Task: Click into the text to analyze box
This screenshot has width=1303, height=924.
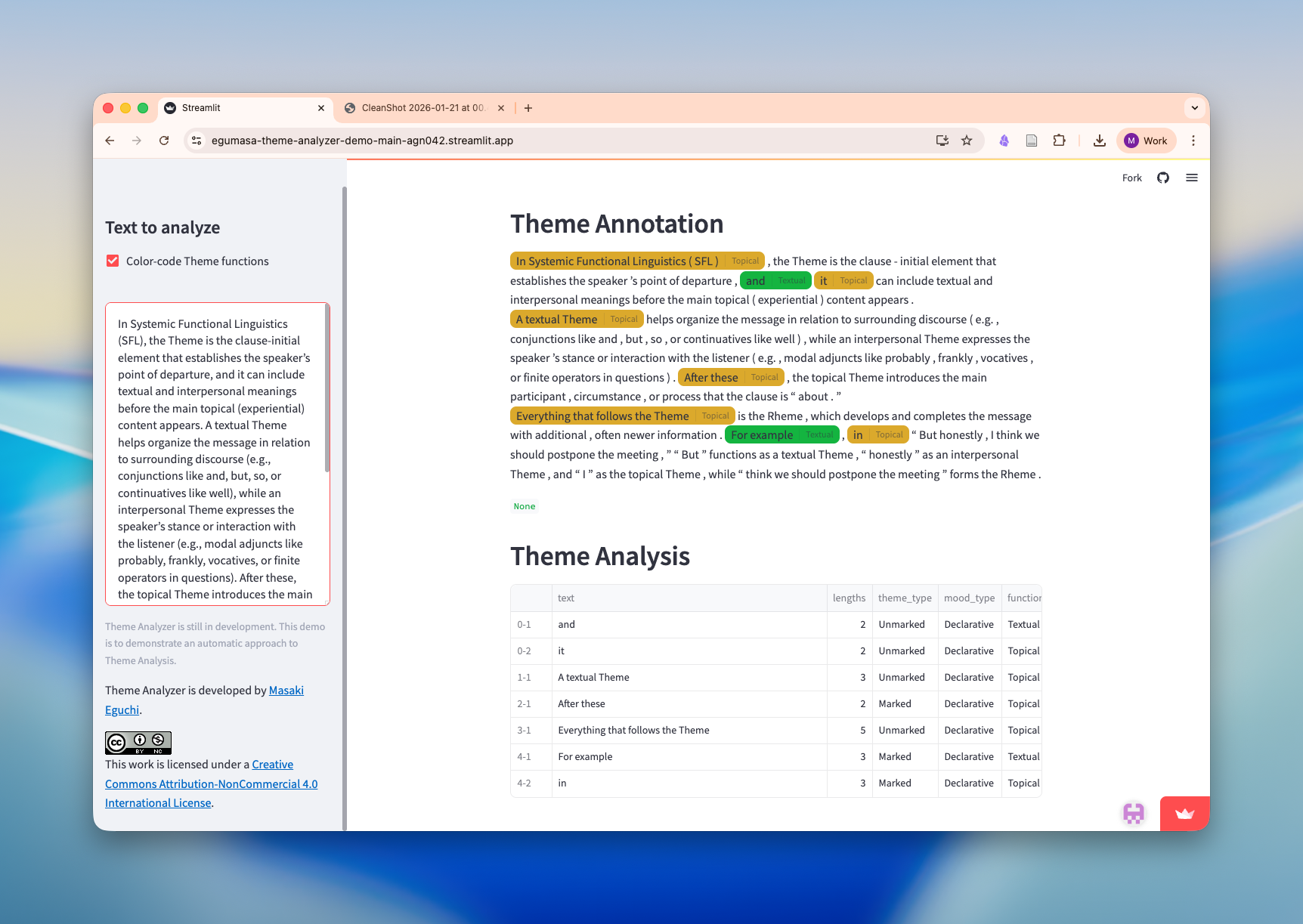Action: click(x=215, y=453)
